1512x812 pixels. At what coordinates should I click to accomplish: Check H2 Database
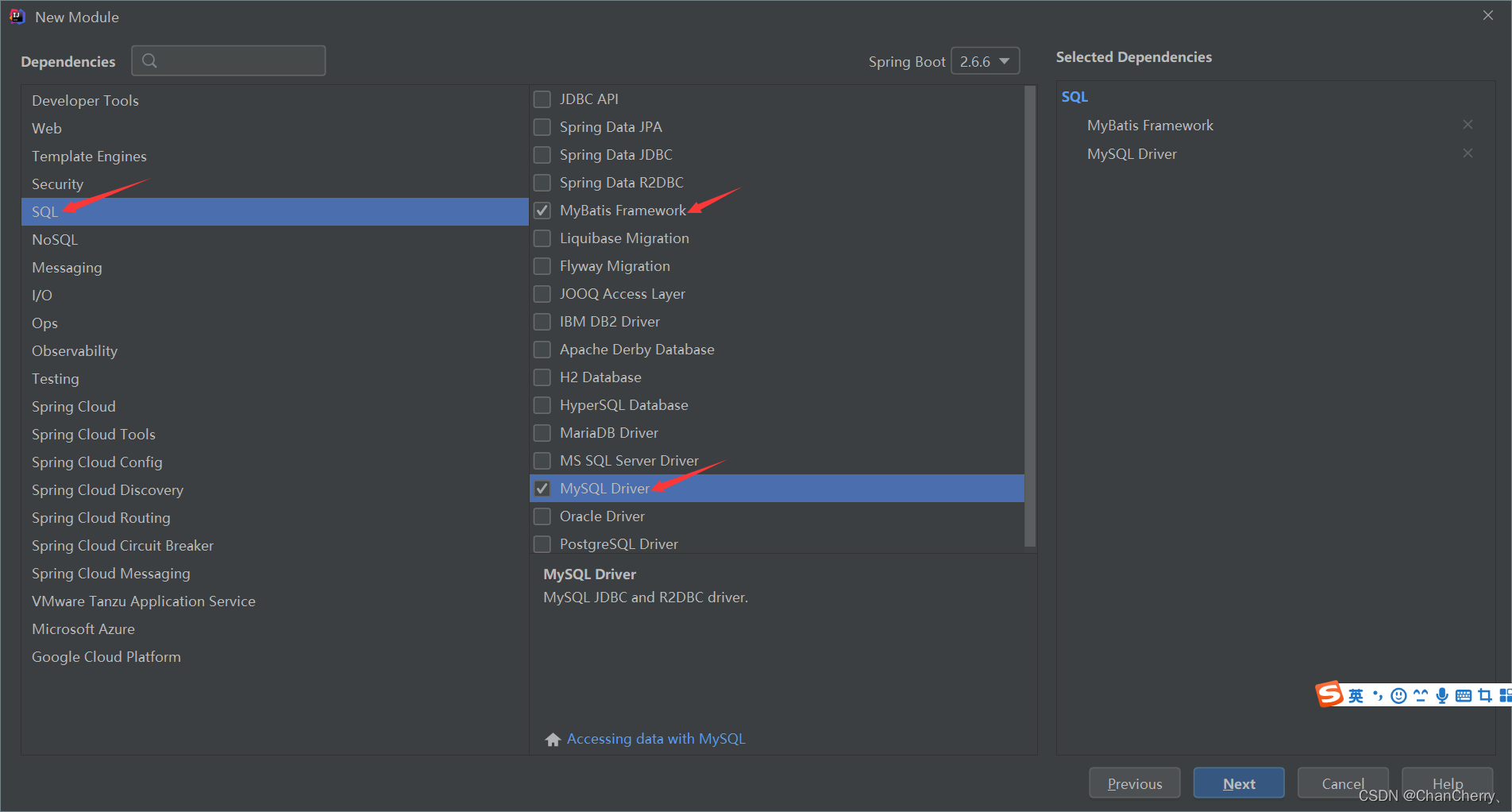click(542, 377)
